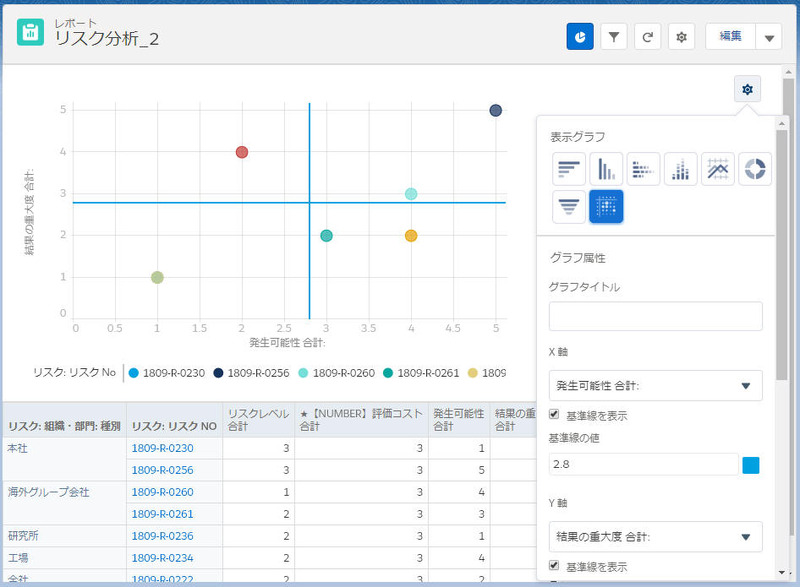Select the horizontal bar chart type

[567, 169]
